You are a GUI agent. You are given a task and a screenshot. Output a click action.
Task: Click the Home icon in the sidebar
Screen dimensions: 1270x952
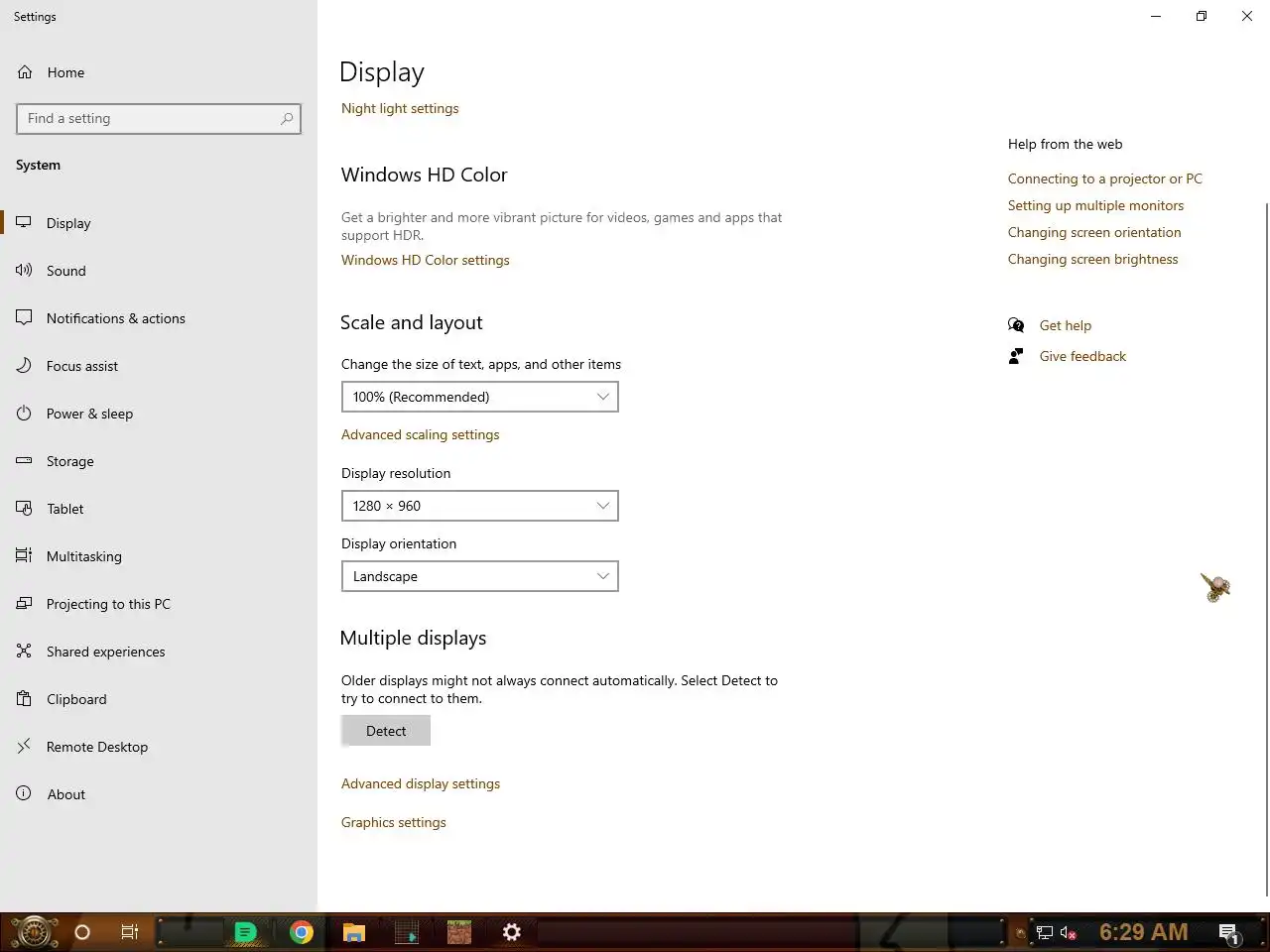(x=25, y=72)
